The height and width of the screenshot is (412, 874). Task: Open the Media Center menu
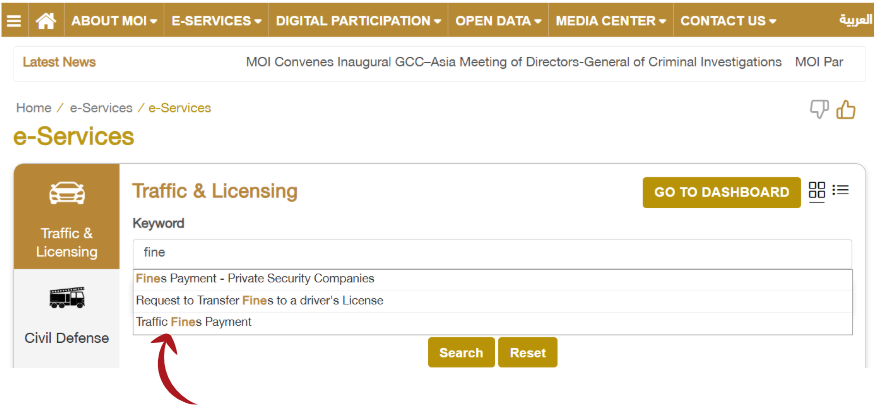tap(612, 20)
